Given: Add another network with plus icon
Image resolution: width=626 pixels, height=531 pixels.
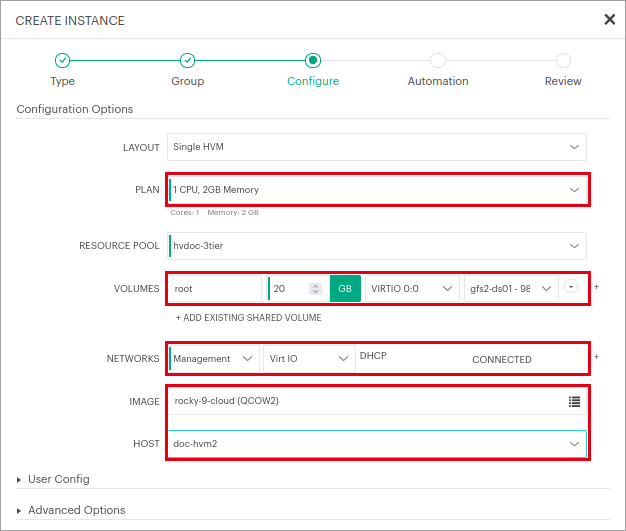Looking at the screenshot, I should point(596,357).
